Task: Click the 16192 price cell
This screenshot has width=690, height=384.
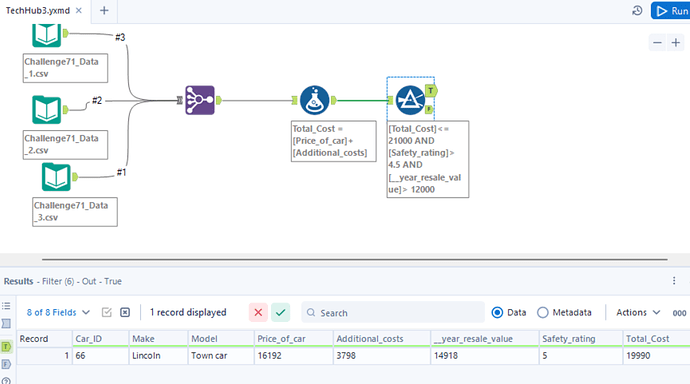Action: 294,355
